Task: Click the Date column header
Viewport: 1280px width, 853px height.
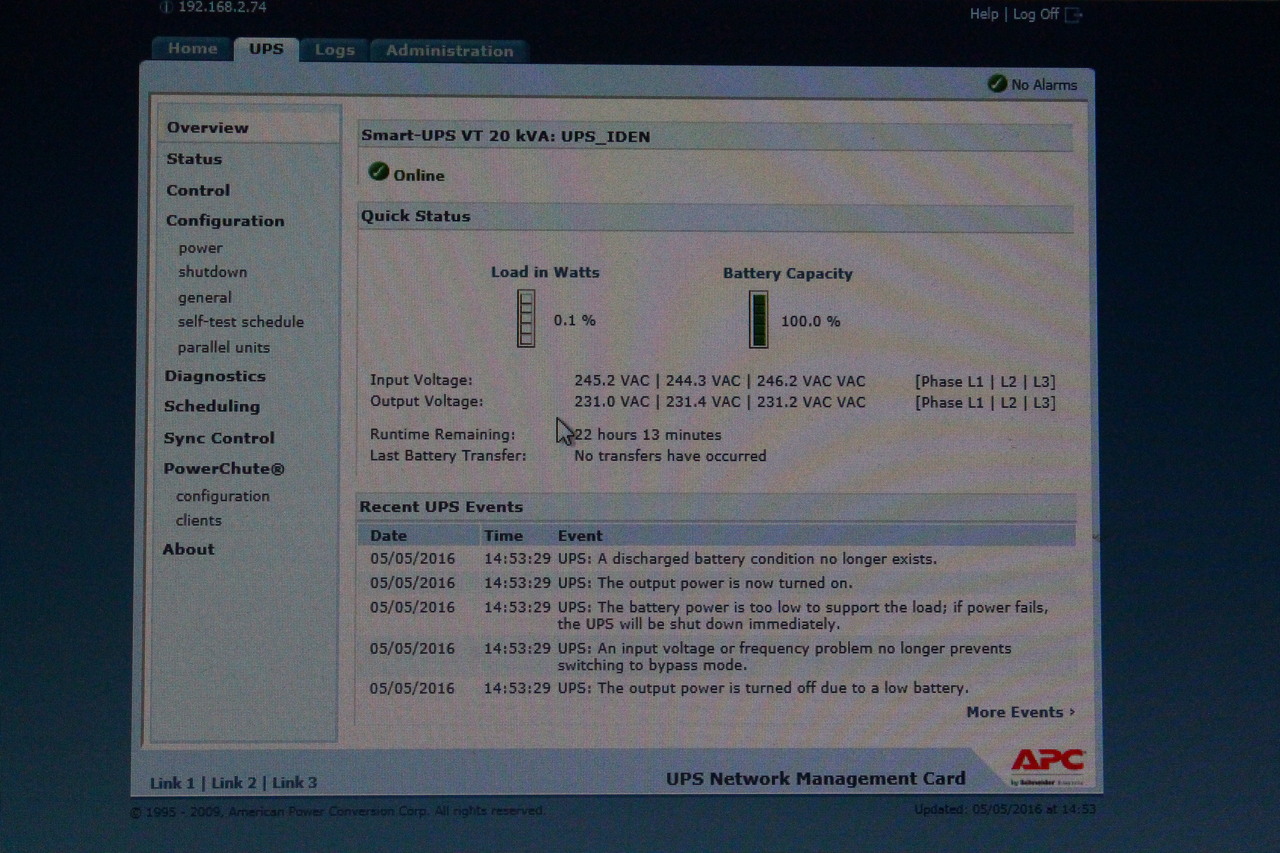Action: [x=388, y=535]
